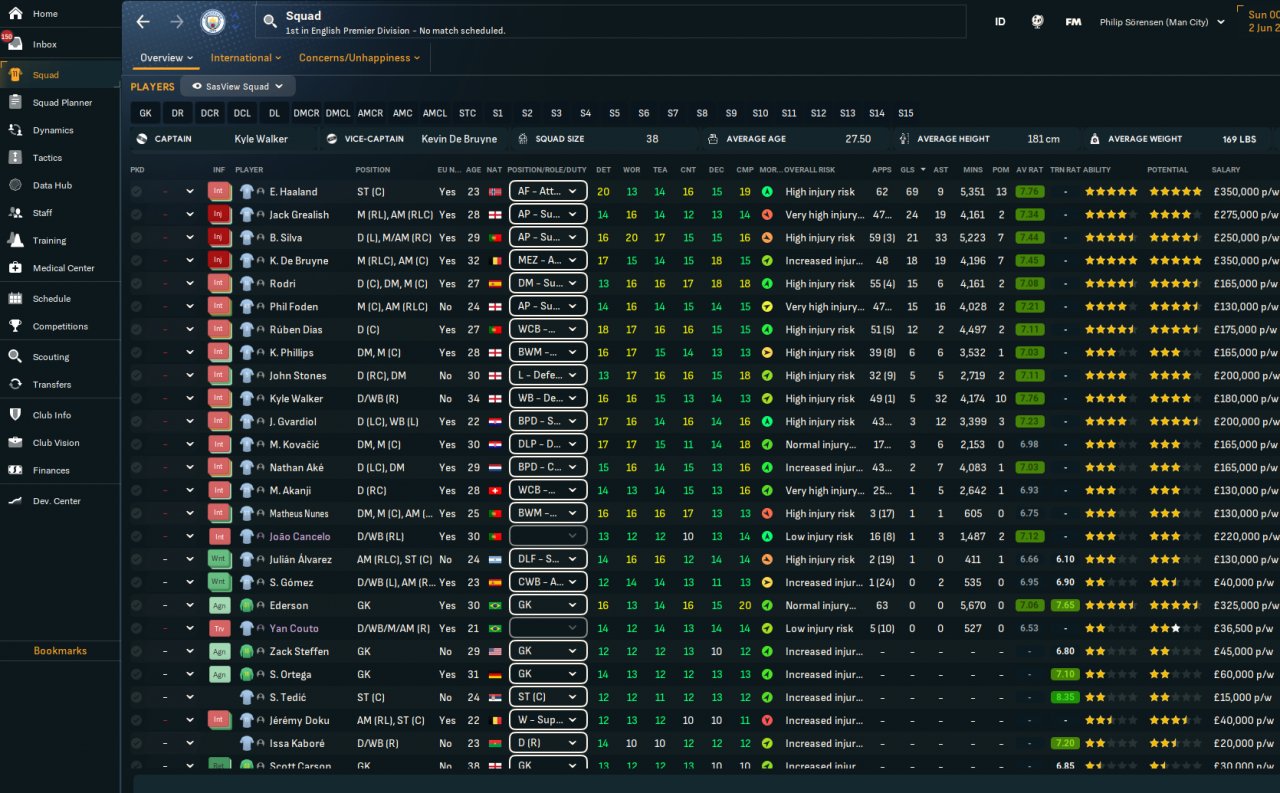Screen dimensions: 1280x793
Task: Tick the pick circle for Phil Foden
Action: [x=136, y=307]
